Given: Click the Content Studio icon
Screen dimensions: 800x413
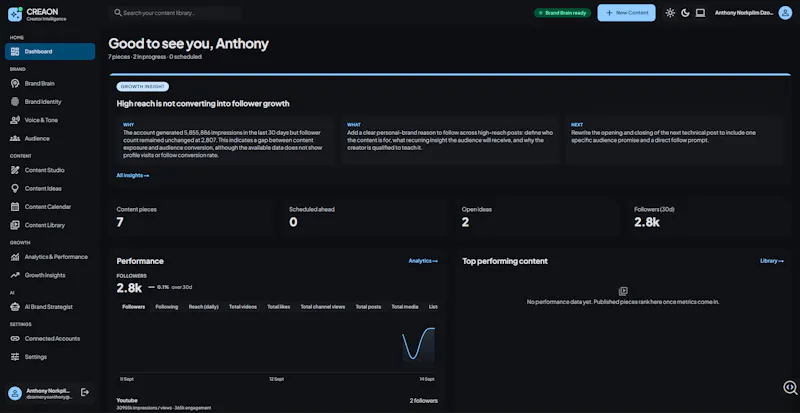Looking at the screenshot, I should pos(15,170).
